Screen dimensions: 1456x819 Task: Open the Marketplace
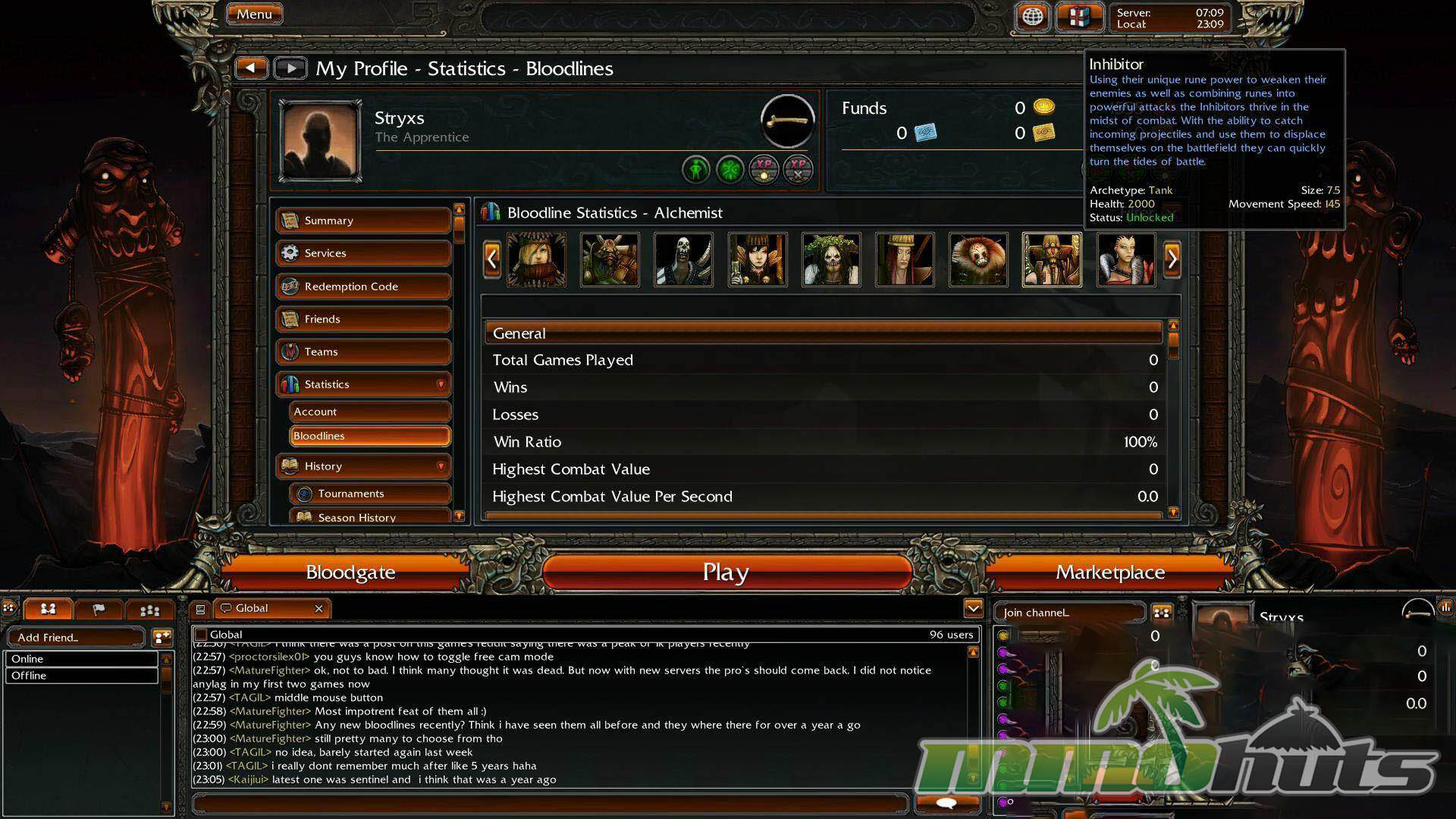tap(1110, 573)
